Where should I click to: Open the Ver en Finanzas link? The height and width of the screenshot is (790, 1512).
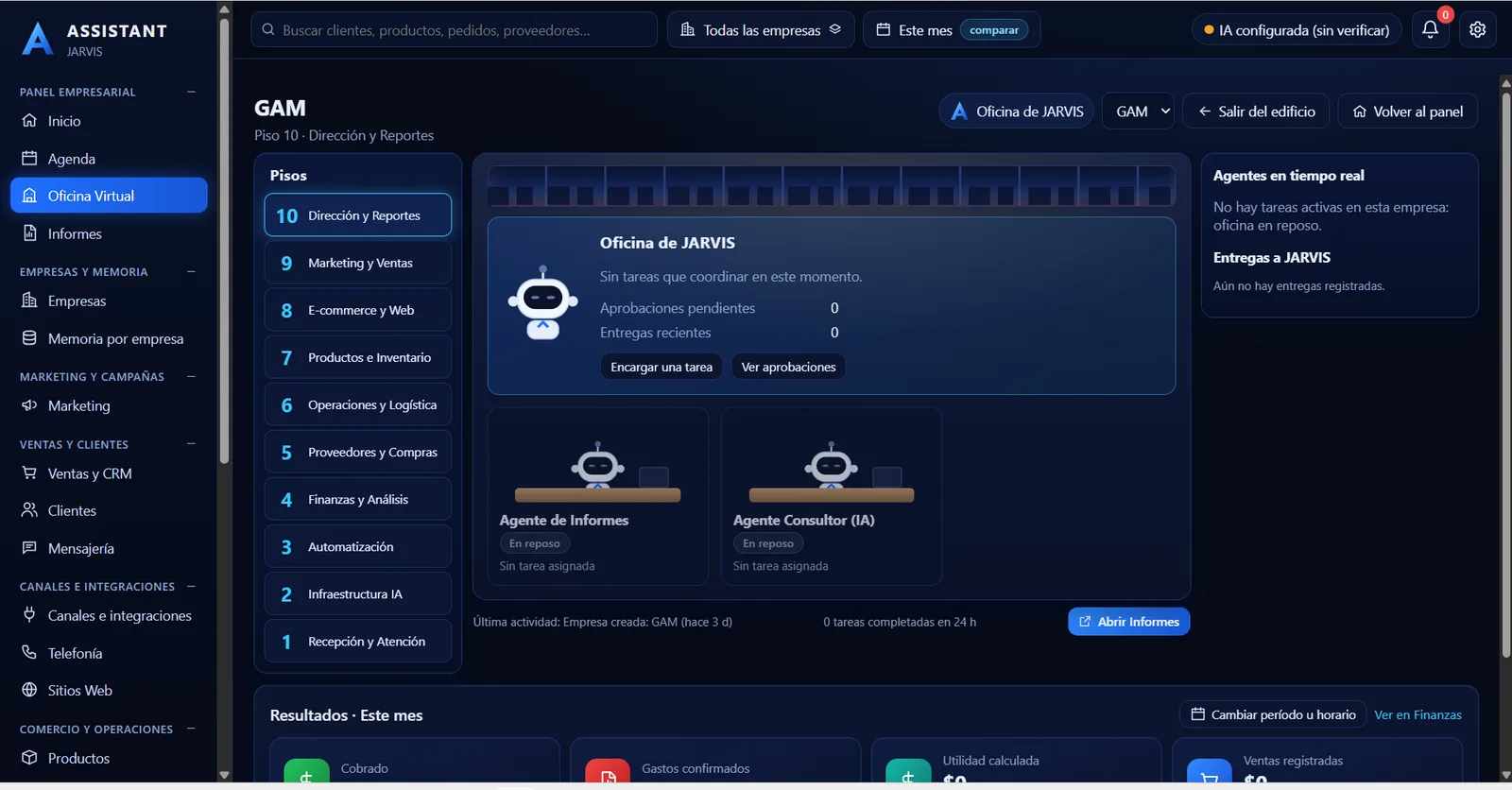tap(1417, 714)
